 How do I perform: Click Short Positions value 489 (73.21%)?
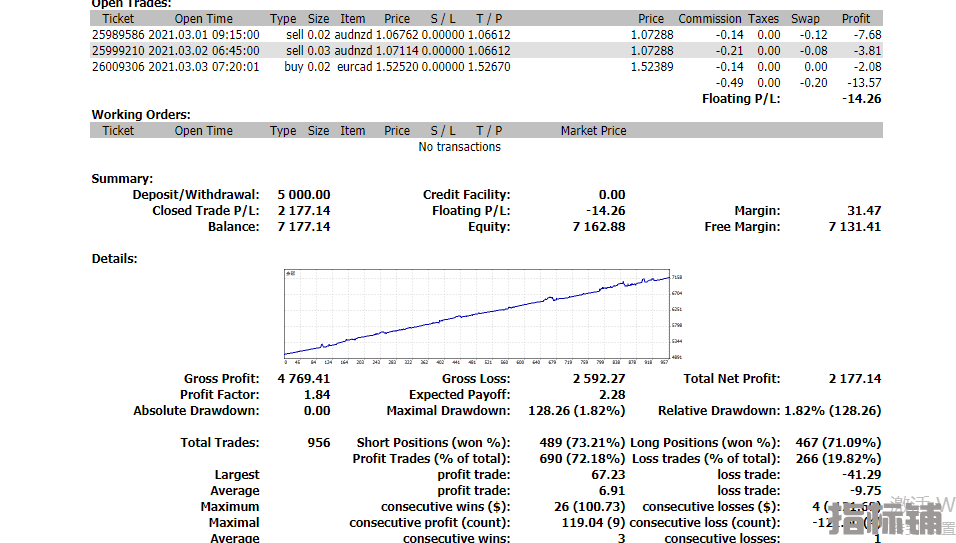(582, 442)
